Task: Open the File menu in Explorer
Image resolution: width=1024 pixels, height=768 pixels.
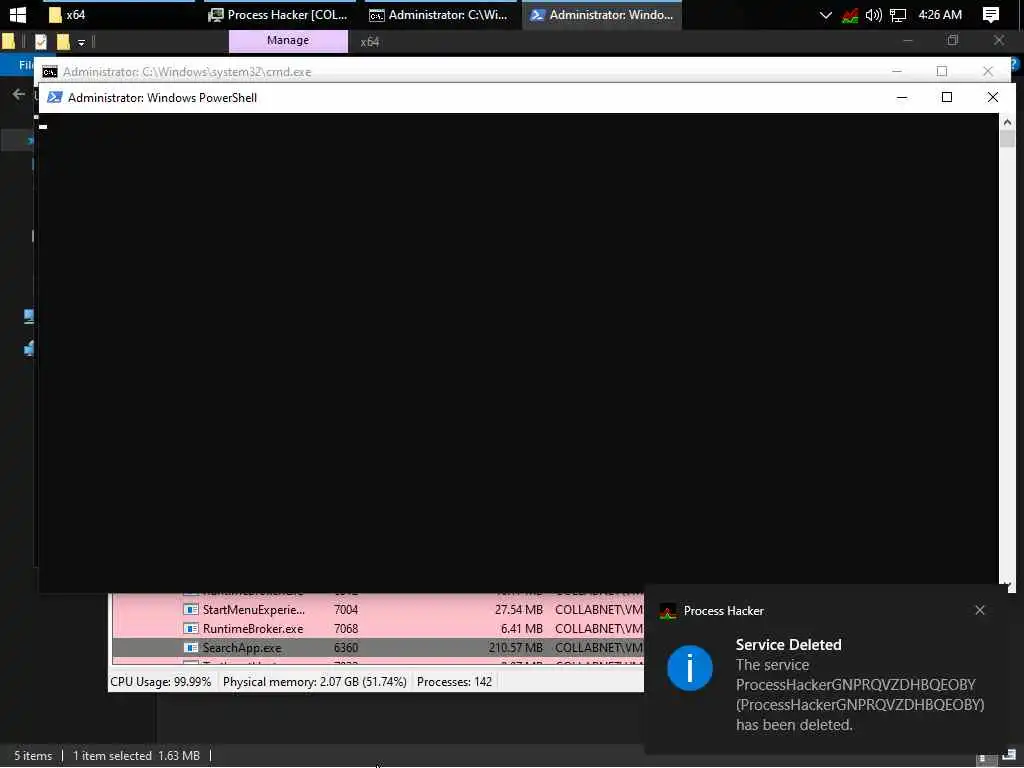Action: [20, 65]
